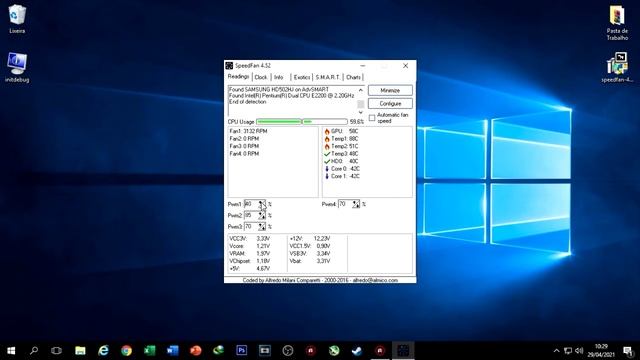Launch Word from the taskbar
640x360 pixels.
[x=173, y=351]
